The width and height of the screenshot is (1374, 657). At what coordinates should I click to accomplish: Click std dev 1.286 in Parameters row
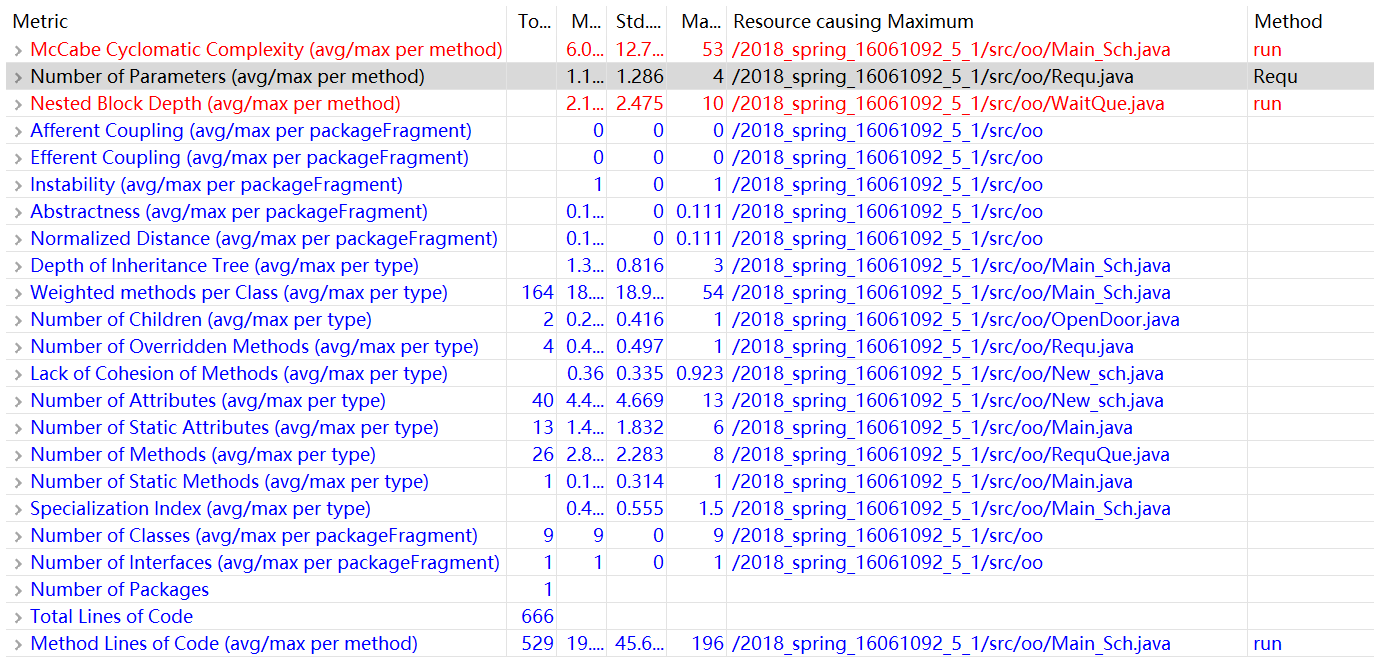[x=640, y=77]
